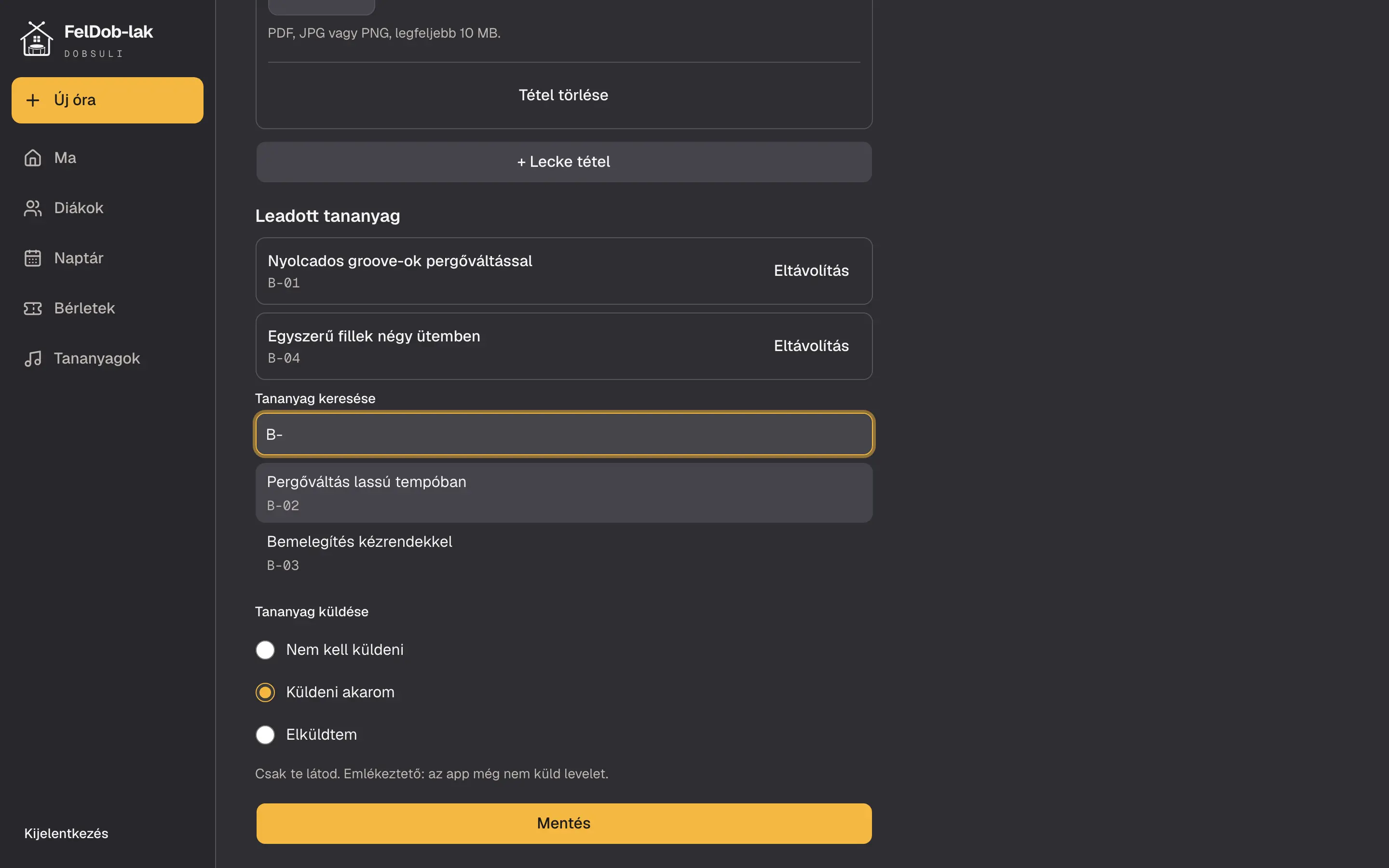This screenshot has width=1389, height=868.
Task: Add a new item with + Lecke tétel
Action: [x=564, y=162]
